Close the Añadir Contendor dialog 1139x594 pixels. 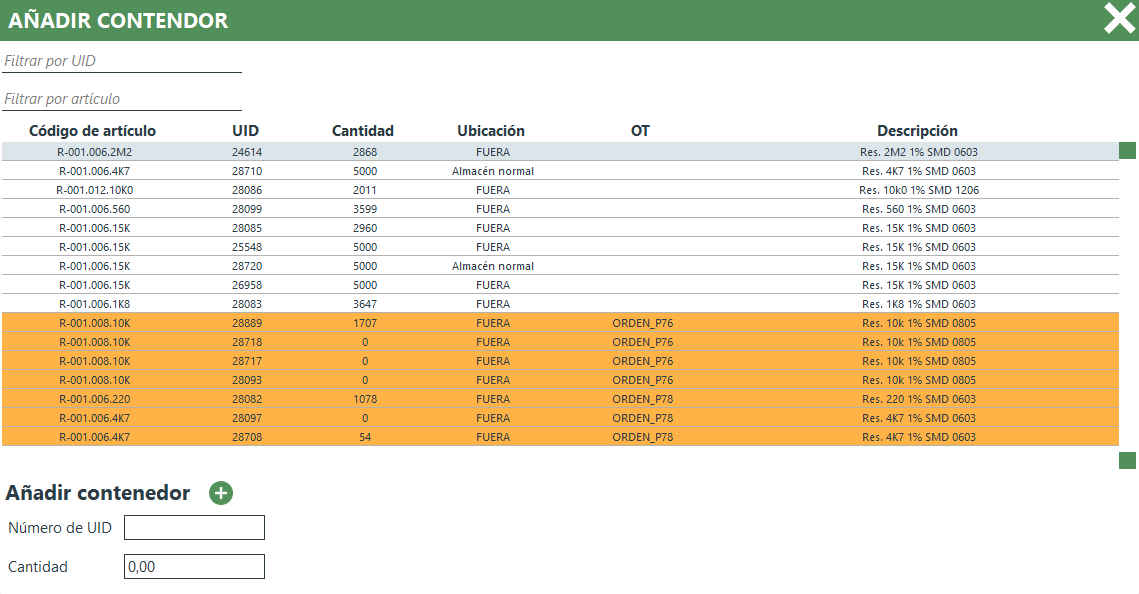[x=1119, y=19]
